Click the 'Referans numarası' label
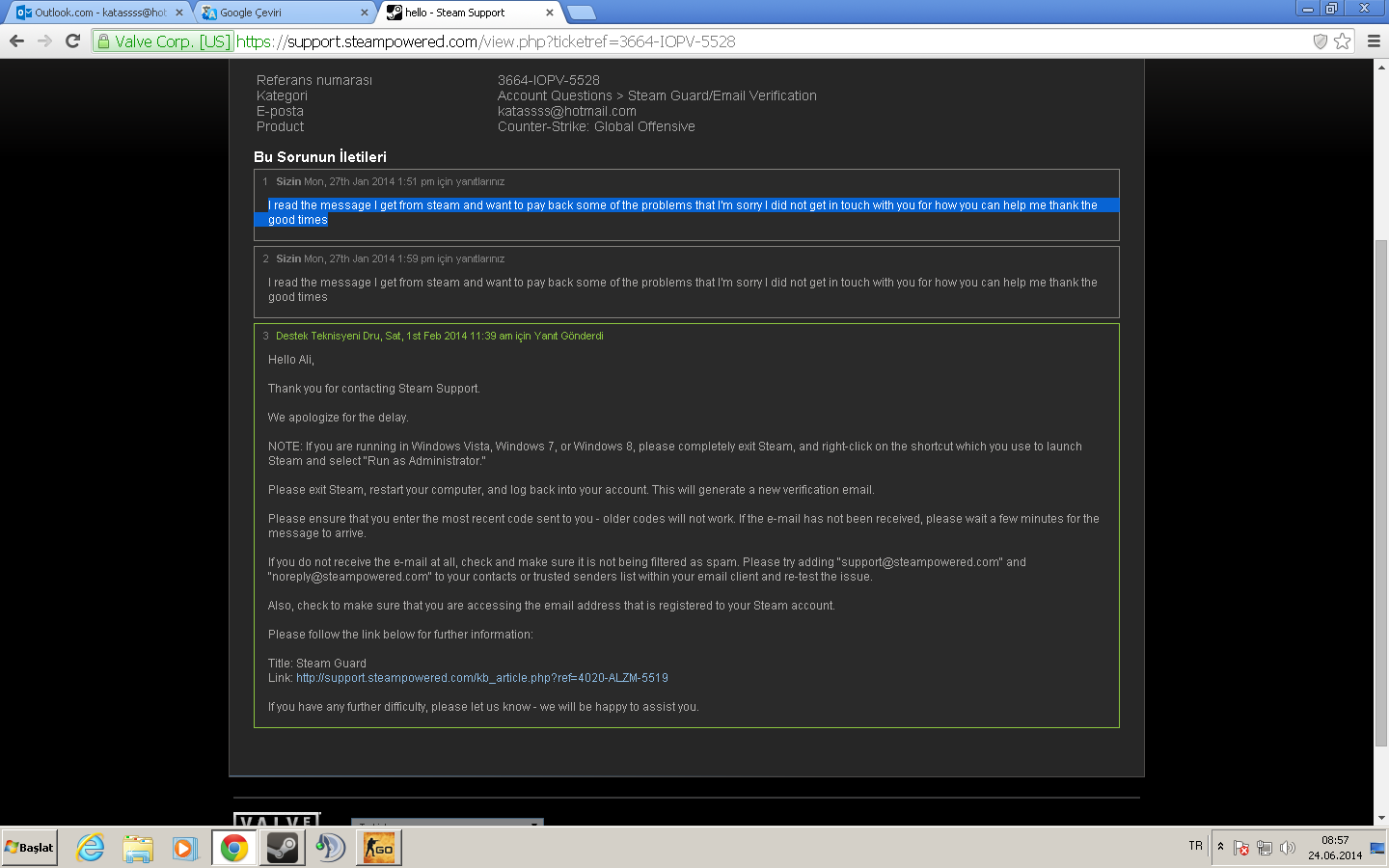The width and height of the screenshot is (1389, 868). (314, 80)
